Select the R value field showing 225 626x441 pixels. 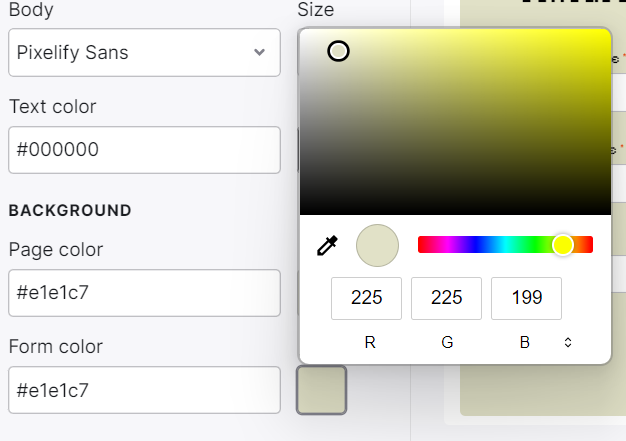point(366,298)
